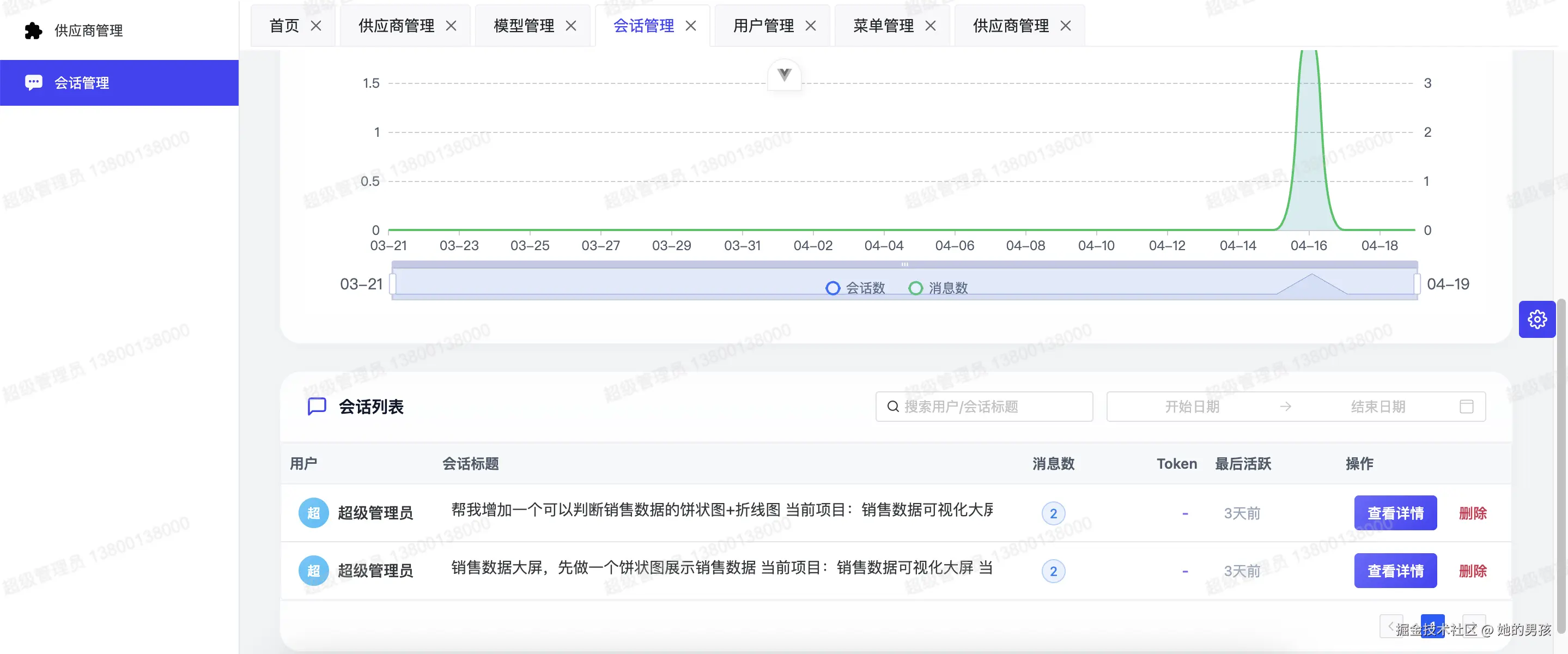
Task: Switch to the 模型管理 tab
Action: point(524,26)
